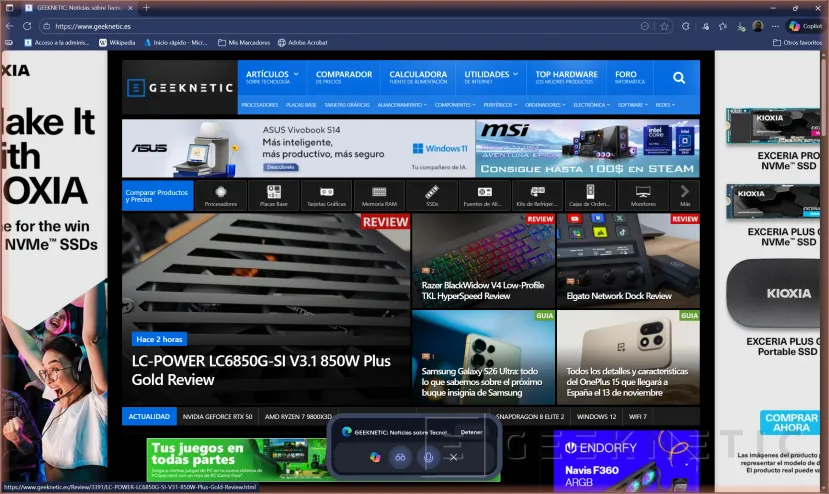The width and height of the screenshot is (829, 494).
Task: Expand the PERIFÉRICOS submenu
Action: coord(500,105)
